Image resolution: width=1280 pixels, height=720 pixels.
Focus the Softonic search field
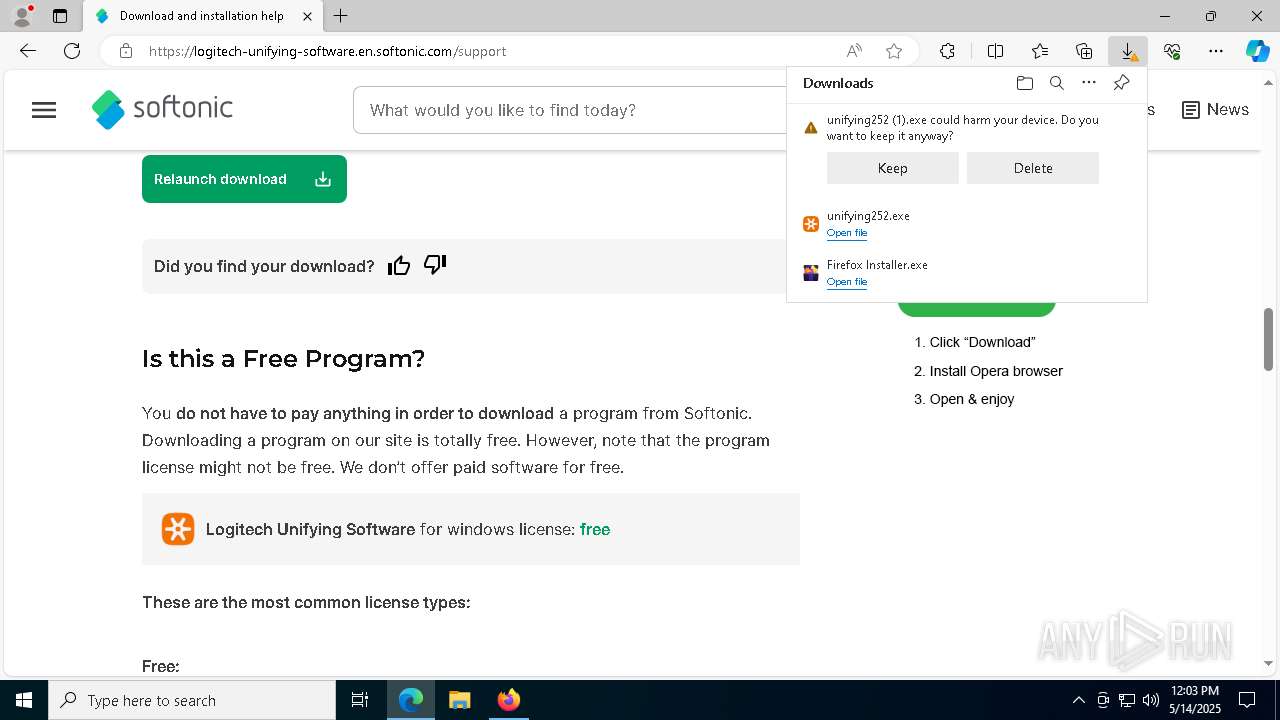(x=570, y=110)
